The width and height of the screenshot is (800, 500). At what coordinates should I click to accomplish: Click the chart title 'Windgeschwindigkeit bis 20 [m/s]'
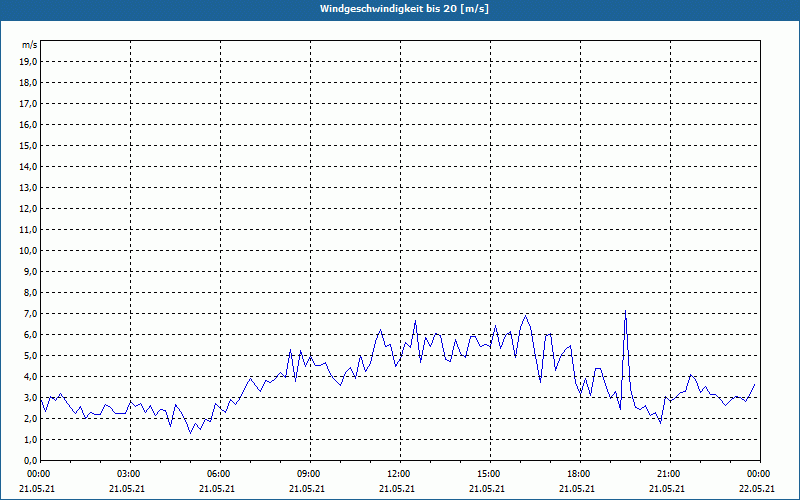[404, 9]
